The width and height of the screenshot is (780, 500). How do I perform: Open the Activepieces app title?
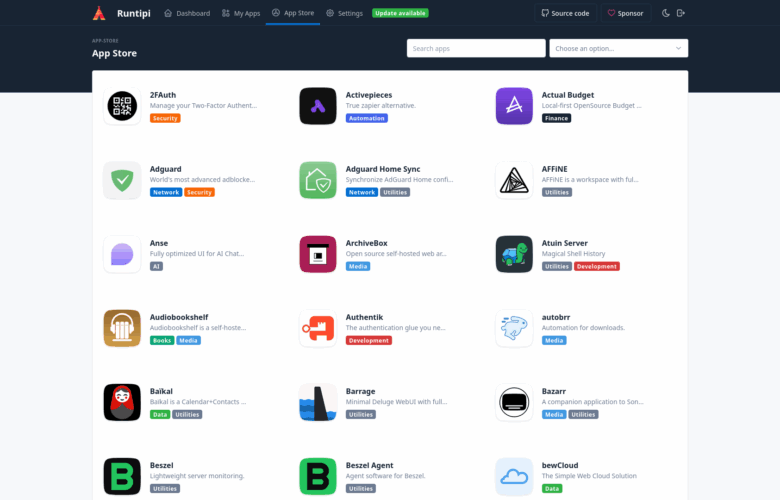(369, 95)
